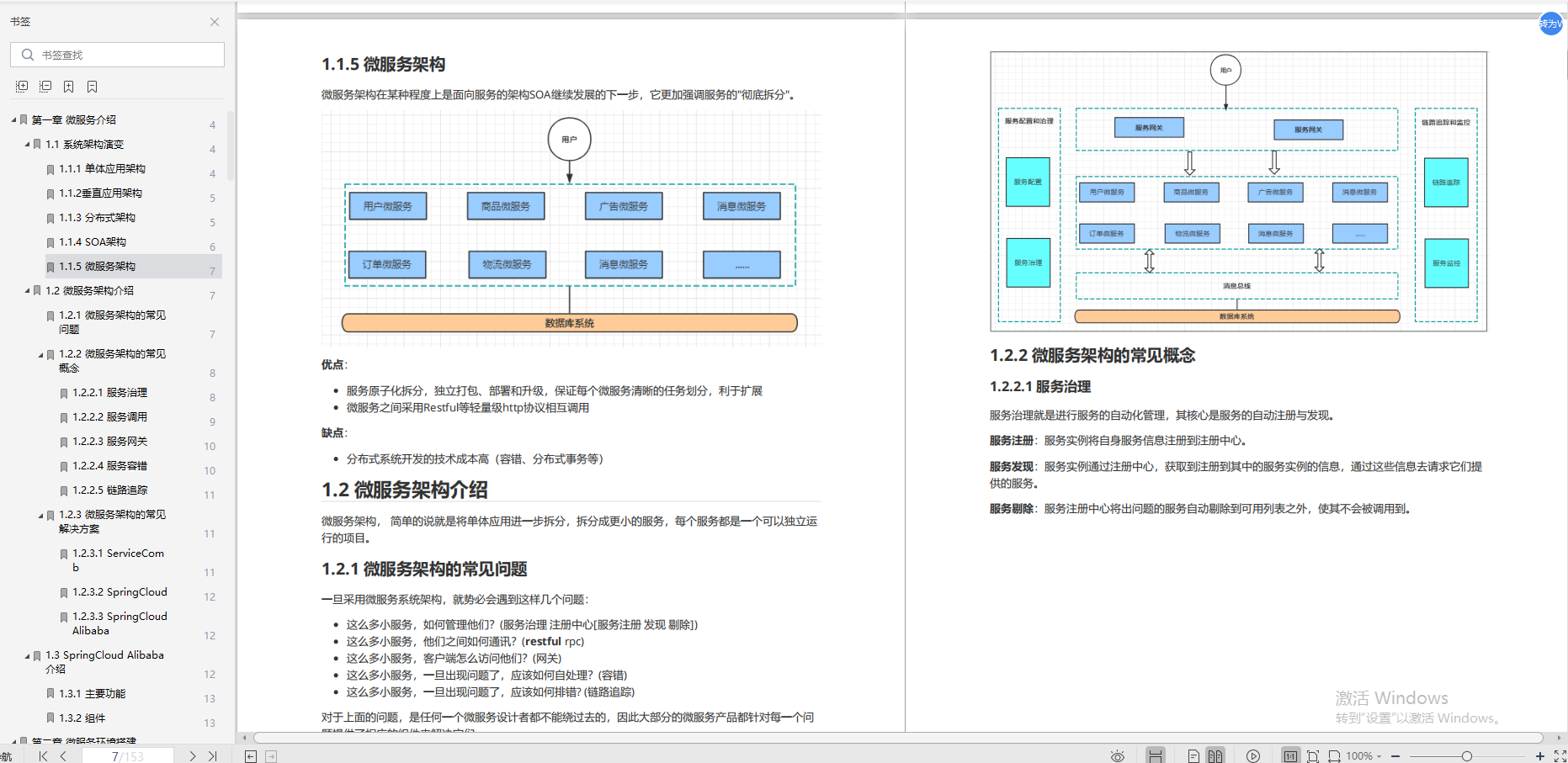
Task: Expand all bookmarks icon
Action: pos(22,87)
